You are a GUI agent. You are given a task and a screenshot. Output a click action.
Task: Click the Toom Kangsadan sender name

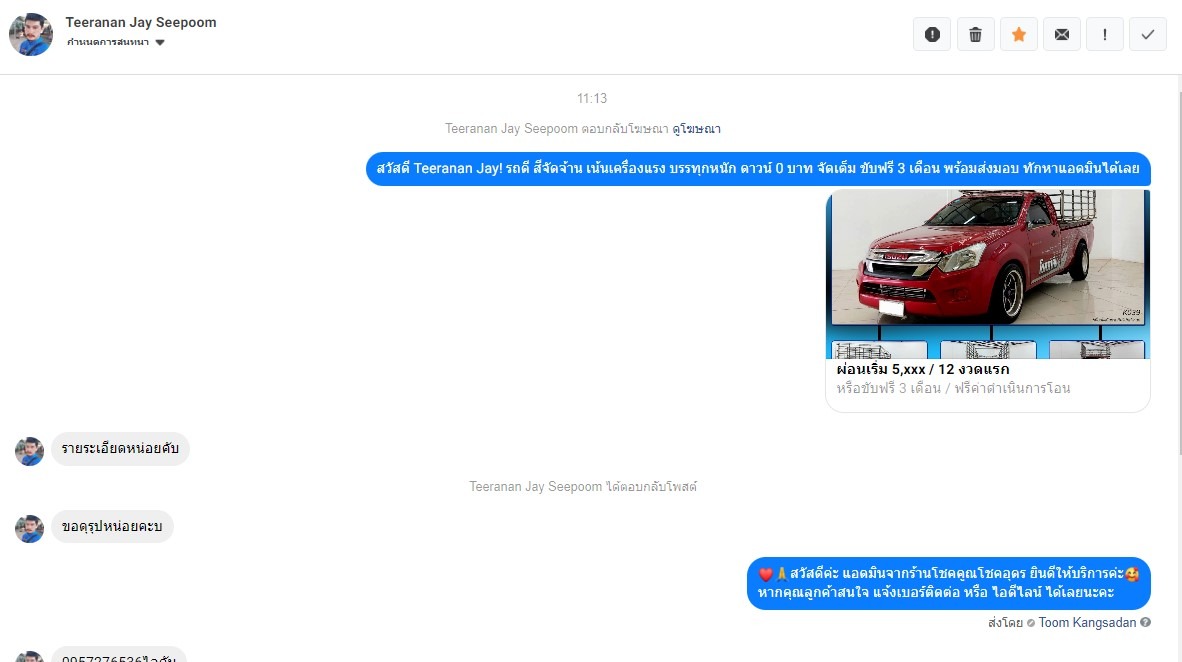1087,623
